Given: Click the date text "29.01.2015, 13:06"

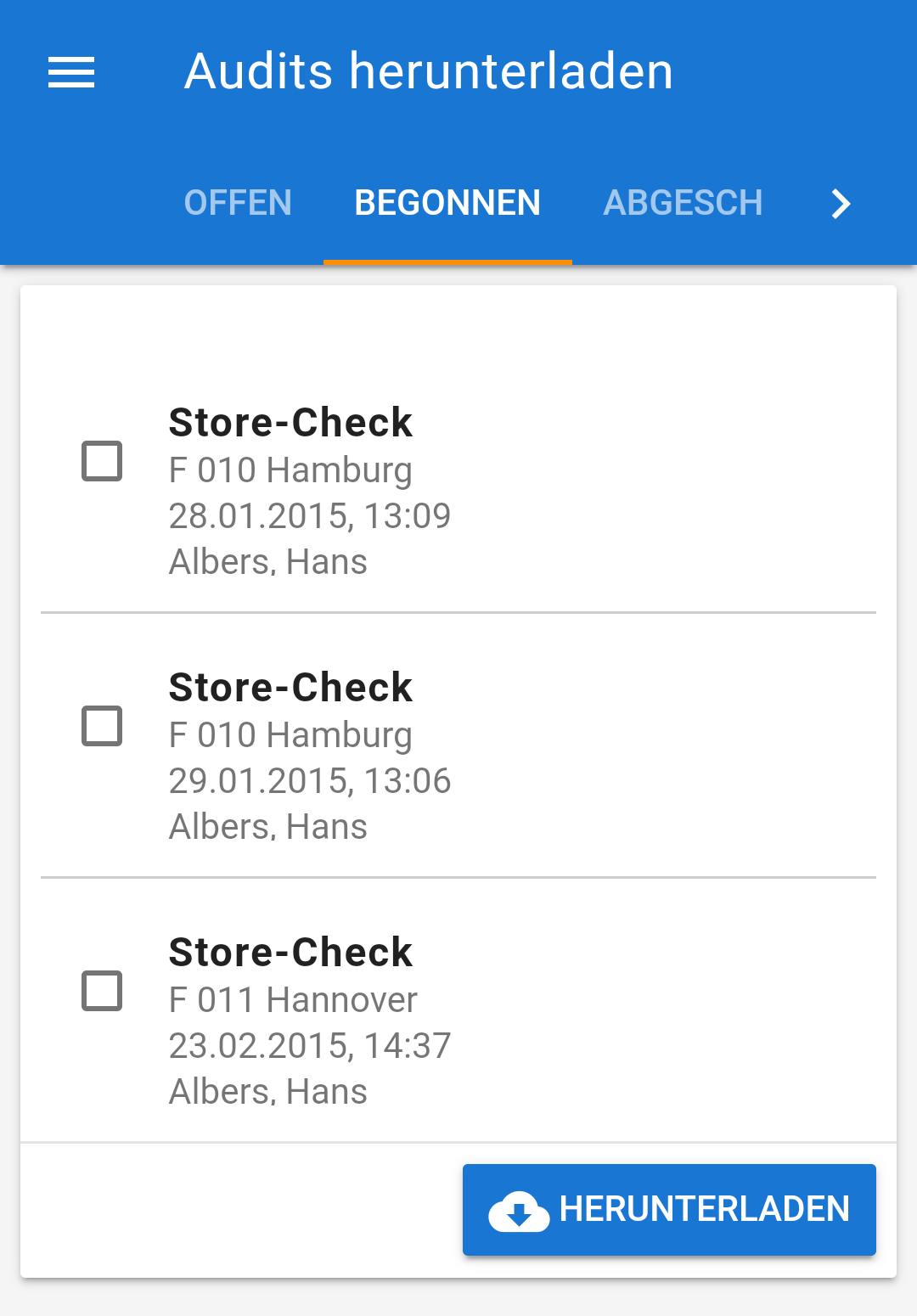Looking at the screenshot, I should tap(310, 781).
